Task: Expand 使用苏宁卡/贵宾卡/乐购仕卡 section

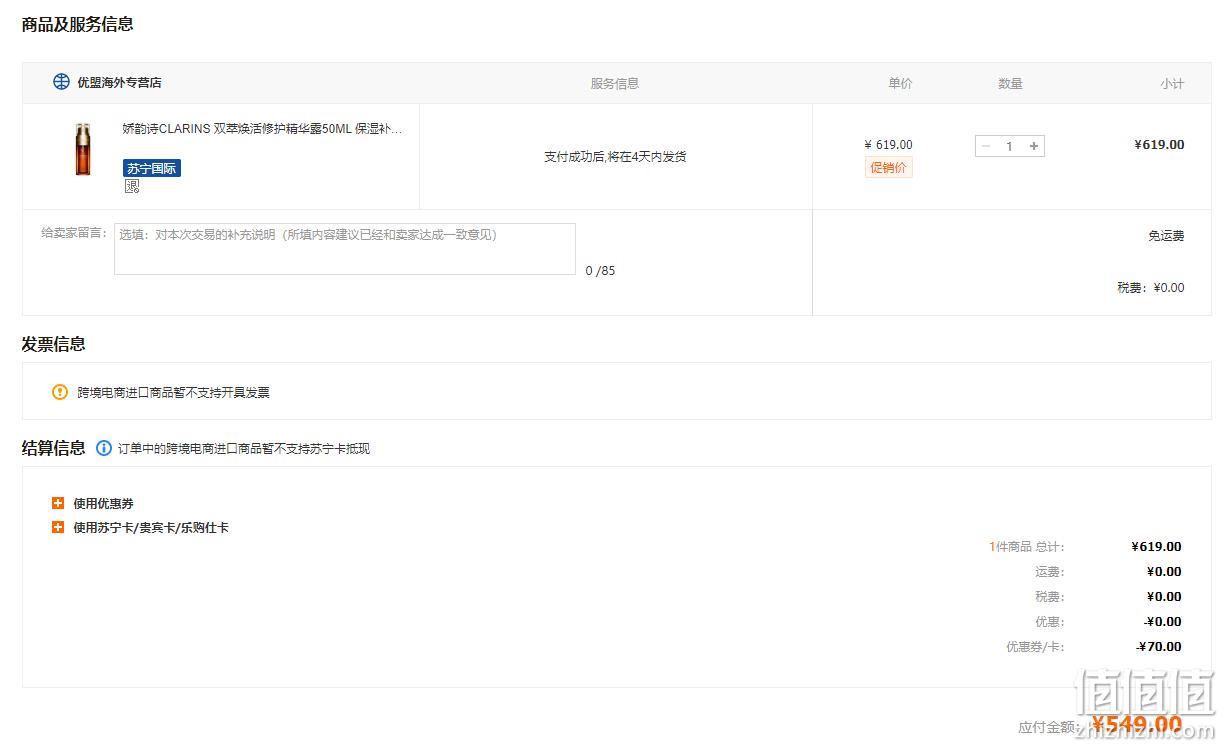Action: click(x=58, y=527)
